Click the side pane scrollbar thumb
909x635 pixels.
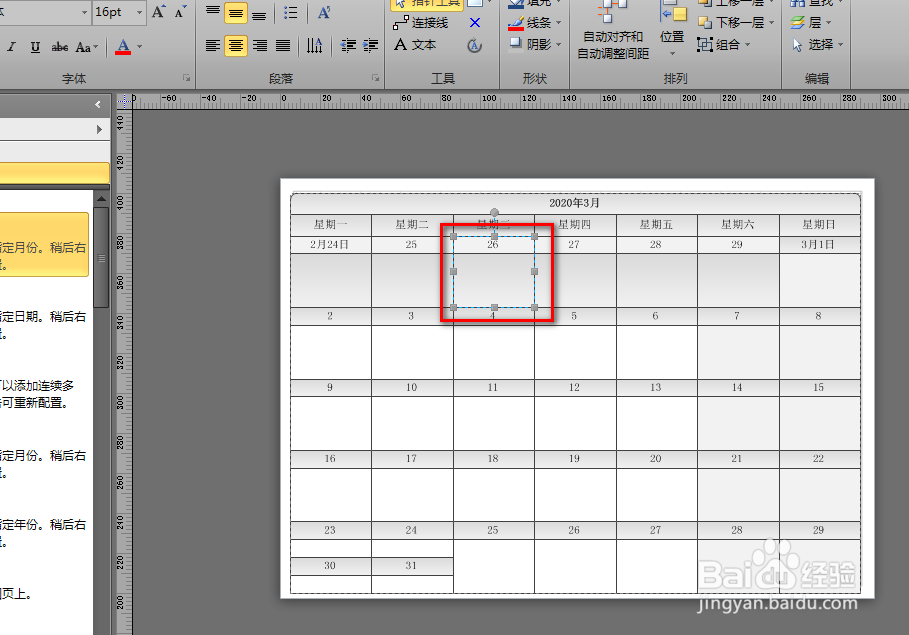coord(101,257)
